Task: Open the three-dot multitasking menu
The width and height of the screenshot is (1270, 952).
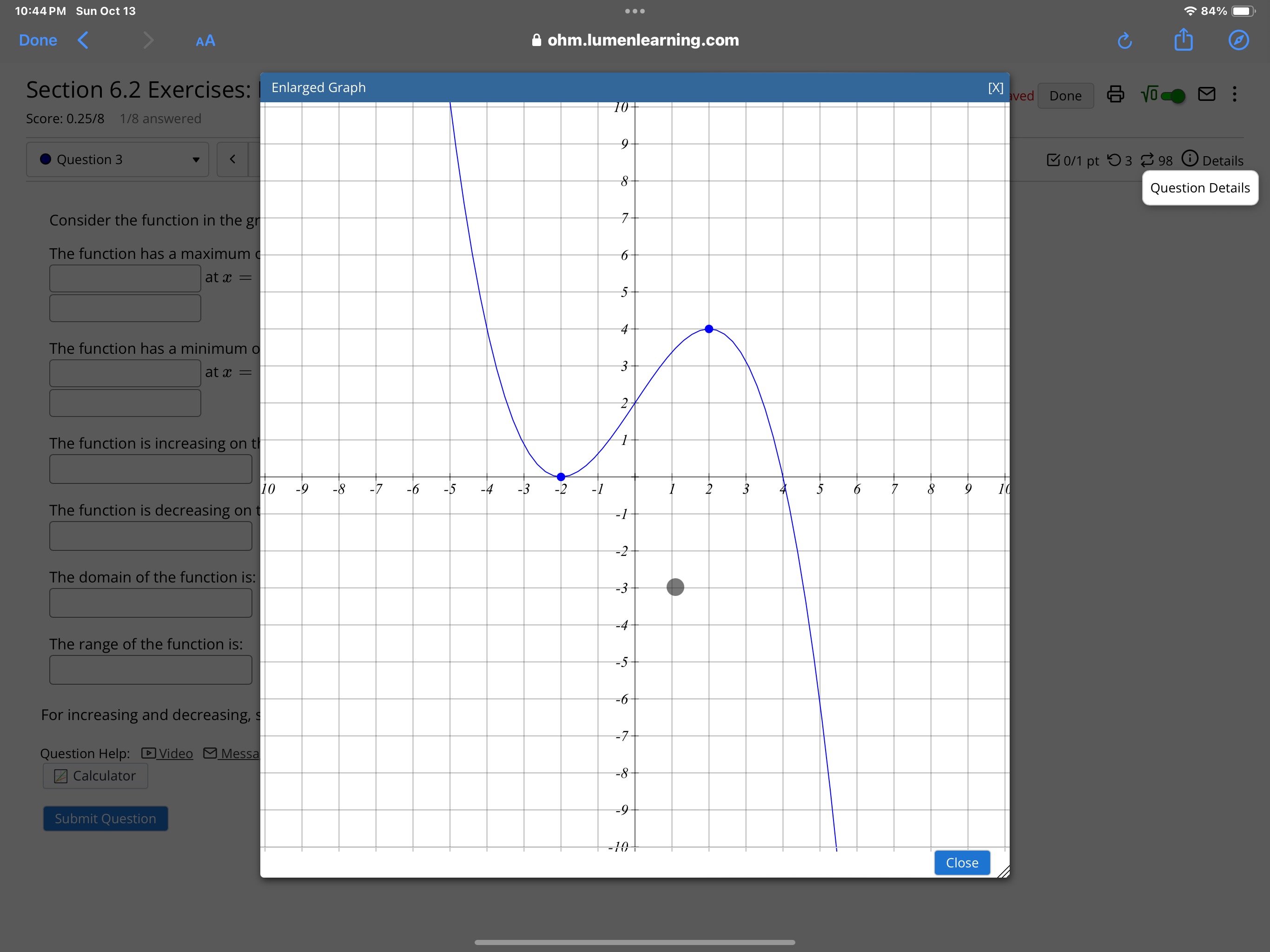Action: coord(635,11)
